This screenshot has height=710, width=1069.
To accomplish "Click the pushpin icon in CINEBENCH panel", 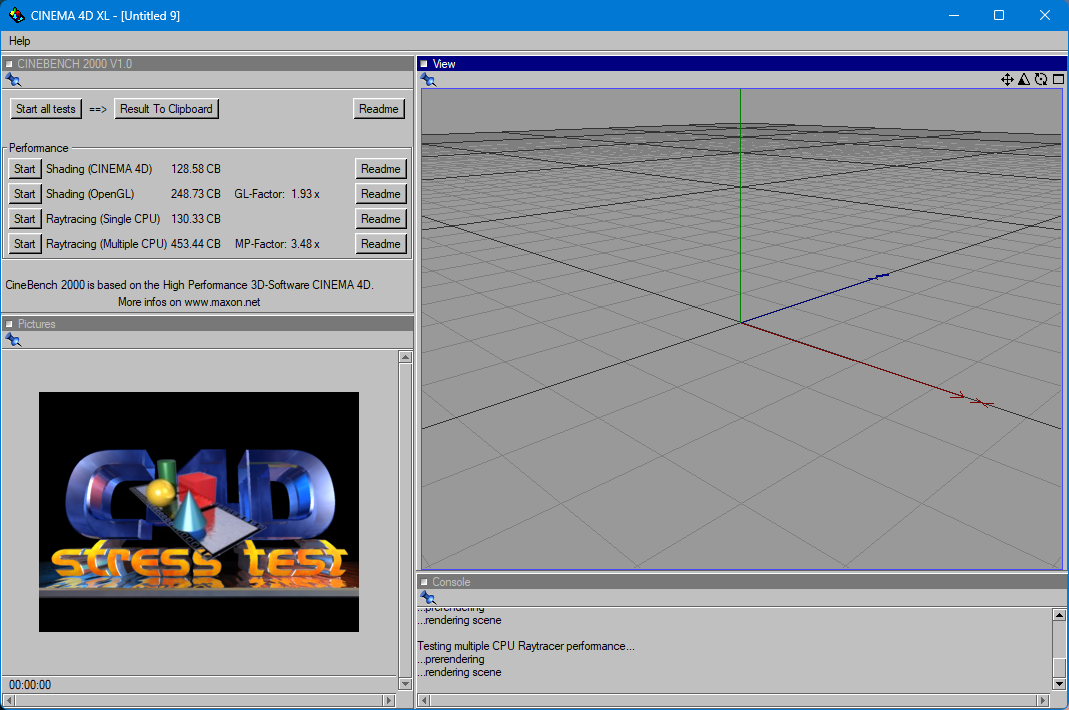I will pyautogui.click(x=12, y=80).
